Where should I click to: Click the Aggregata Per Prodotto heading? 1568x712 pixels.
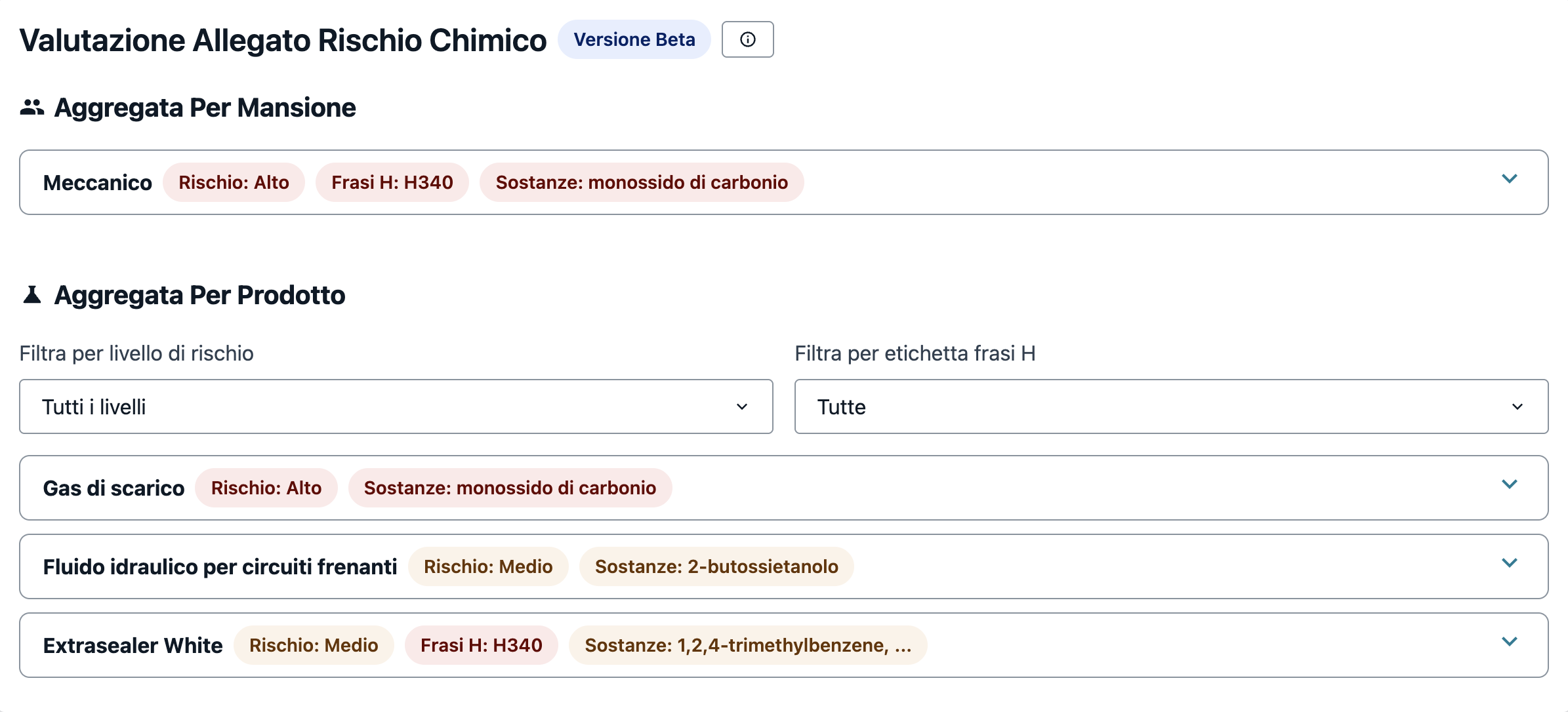[199, 295]
